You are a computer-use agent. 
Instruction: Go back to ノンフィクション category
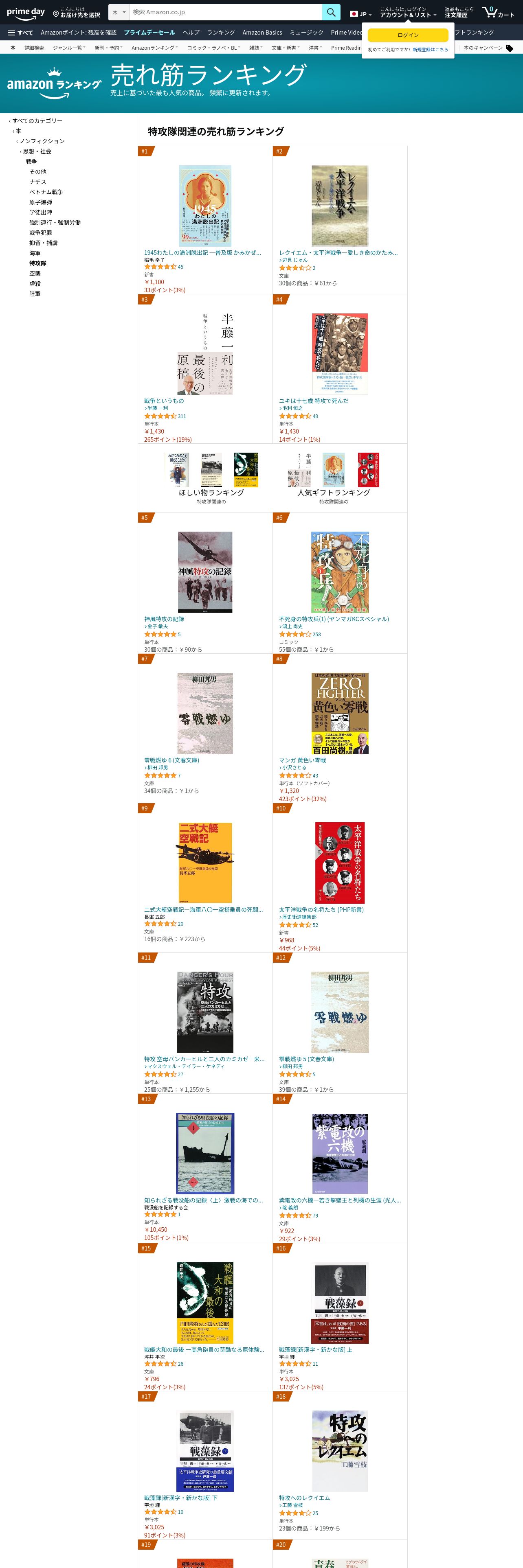click(x=42, y=141)
